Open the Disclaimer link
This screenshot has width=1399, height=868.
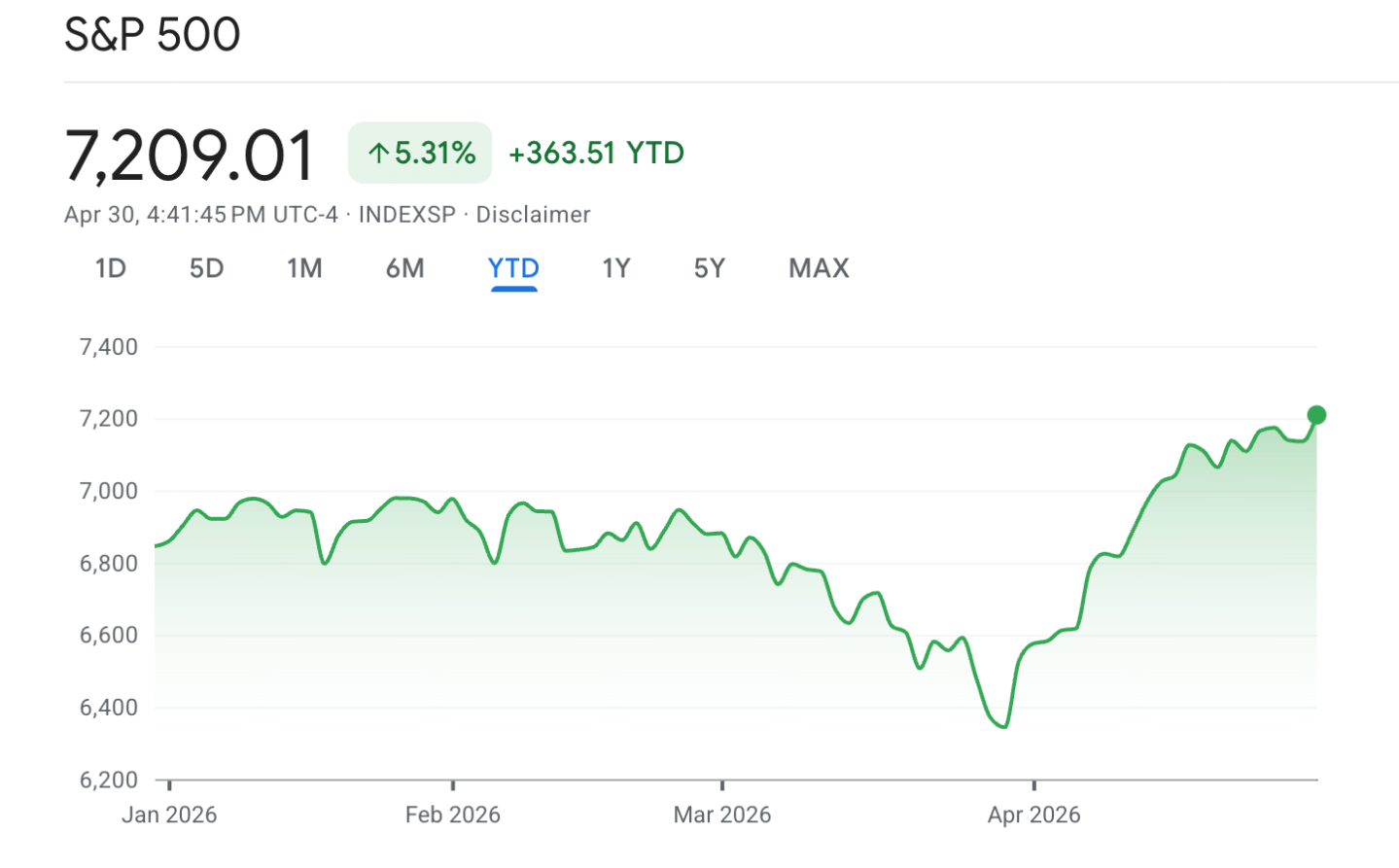(533, 215)
